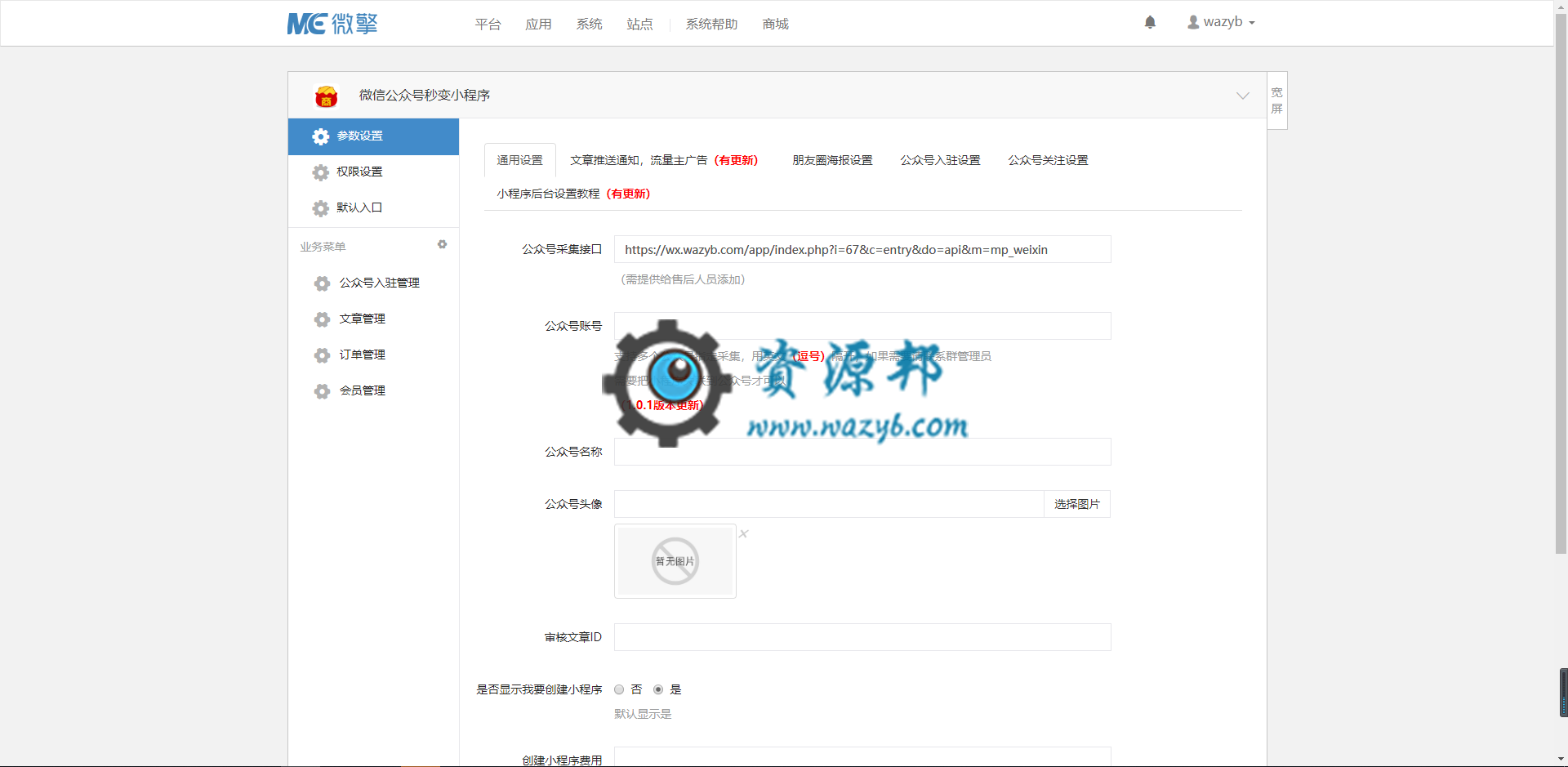The image size is (1568, 767).
Task: Click the 选择图片 button
Action: (1076, 504)
